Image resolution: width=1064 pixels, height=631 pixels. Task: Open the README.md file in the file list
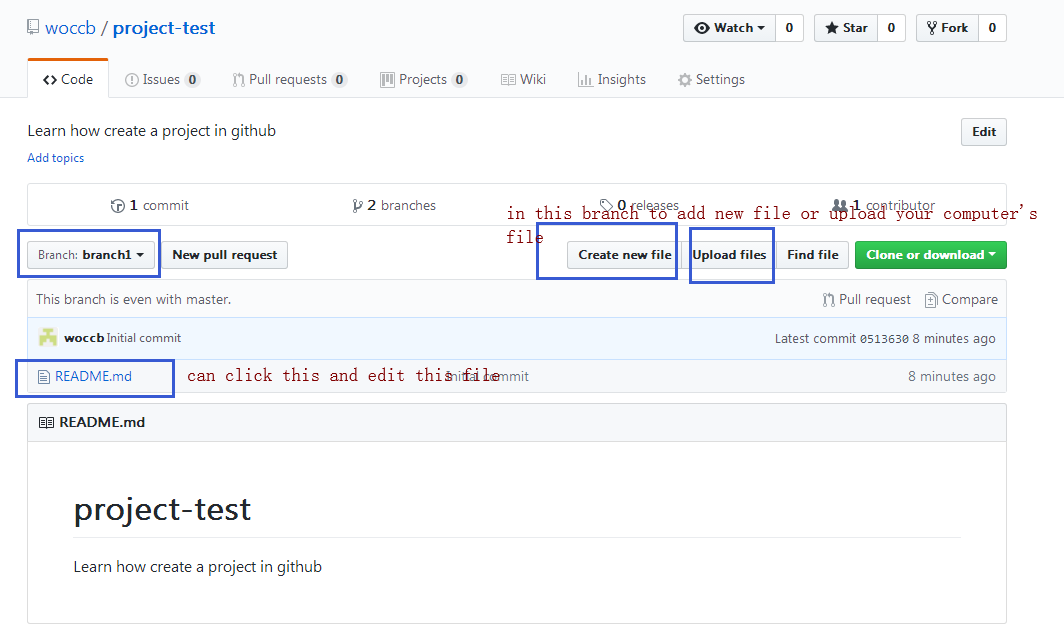click(93, 376)
